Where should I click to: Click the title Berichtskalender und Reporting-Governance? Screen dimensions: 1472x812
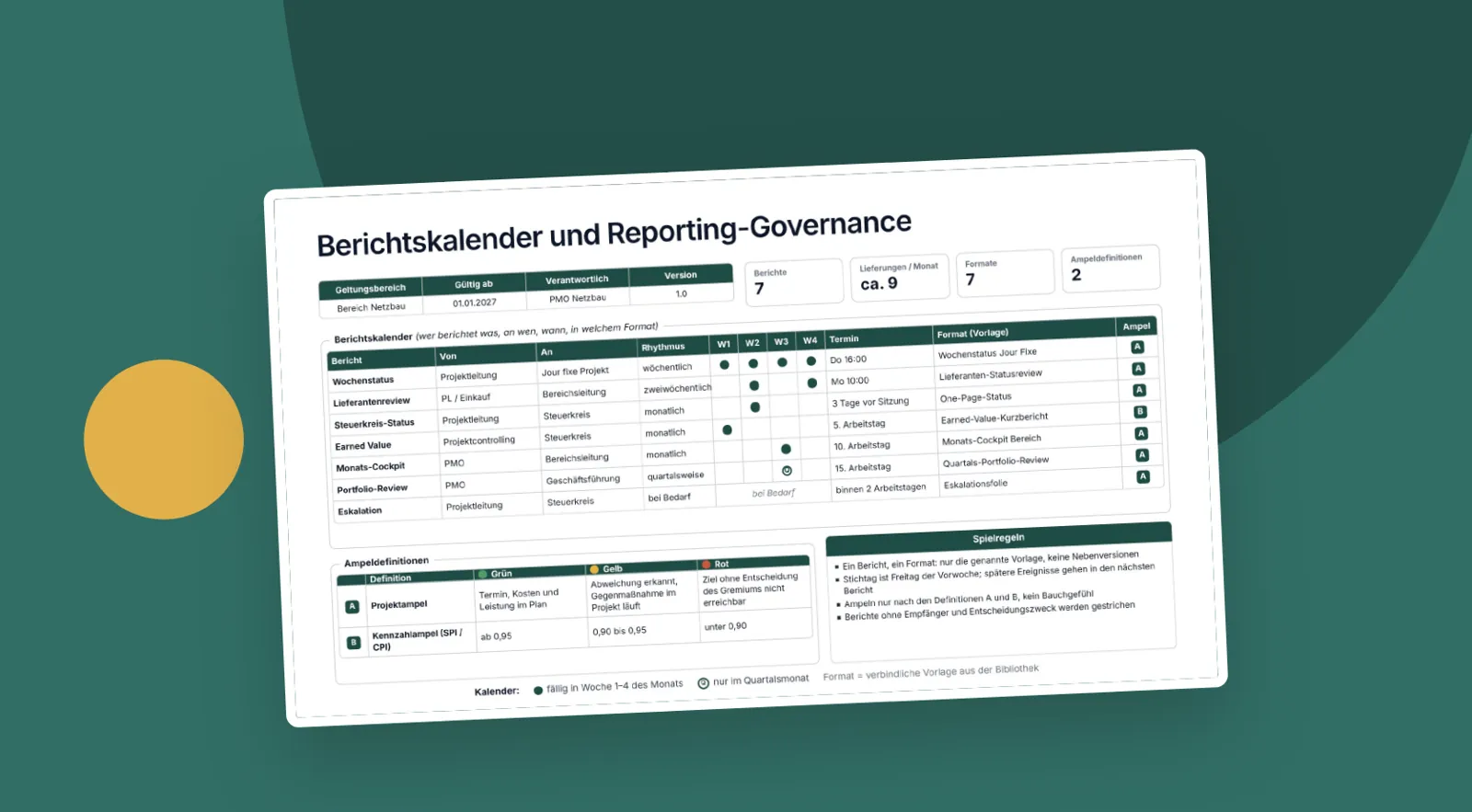click(x=614, y=234)
